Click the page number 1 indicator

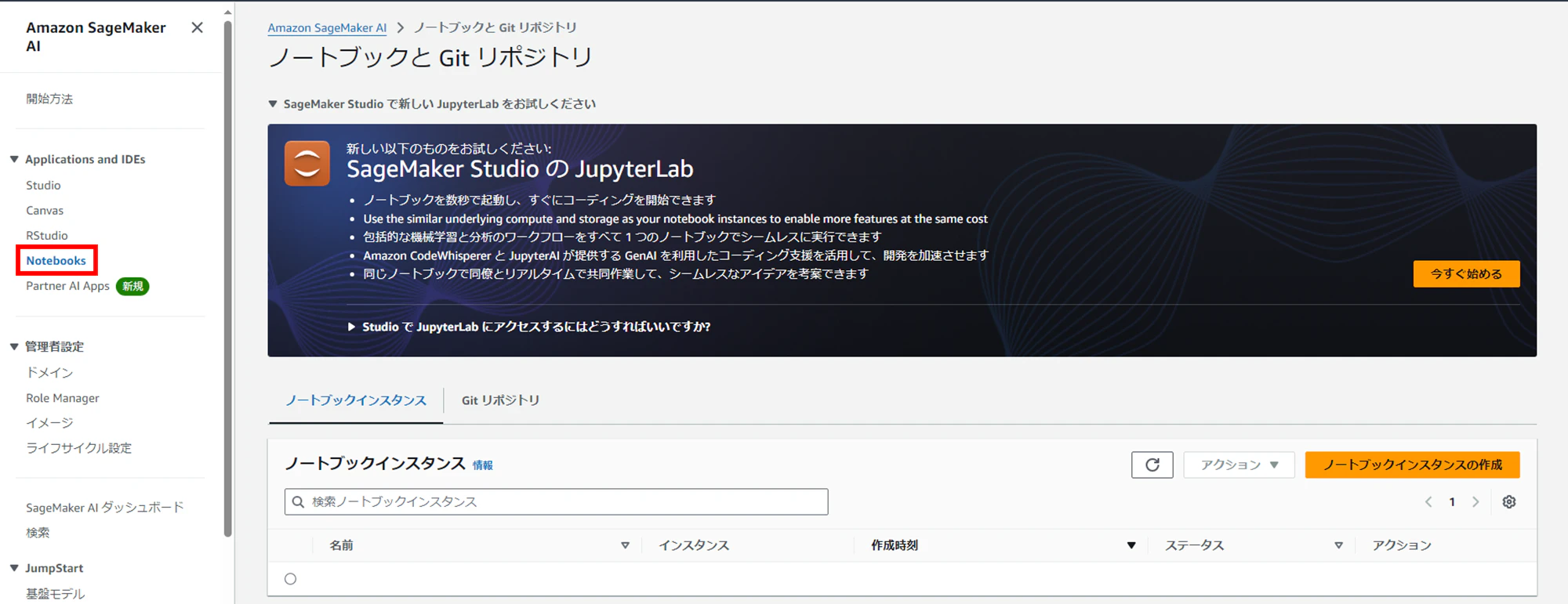pos(1452,502)
